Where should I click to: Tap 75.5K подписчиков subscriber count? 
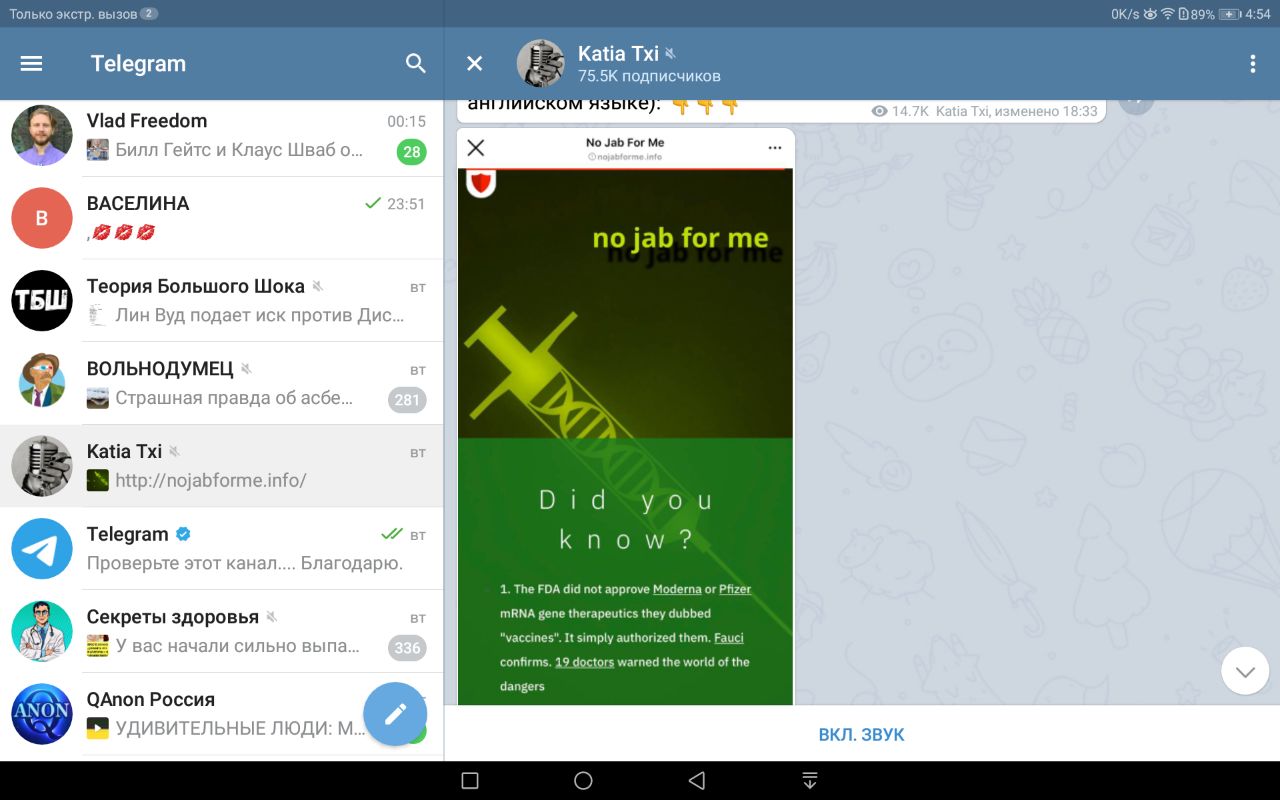coord(649,76)
